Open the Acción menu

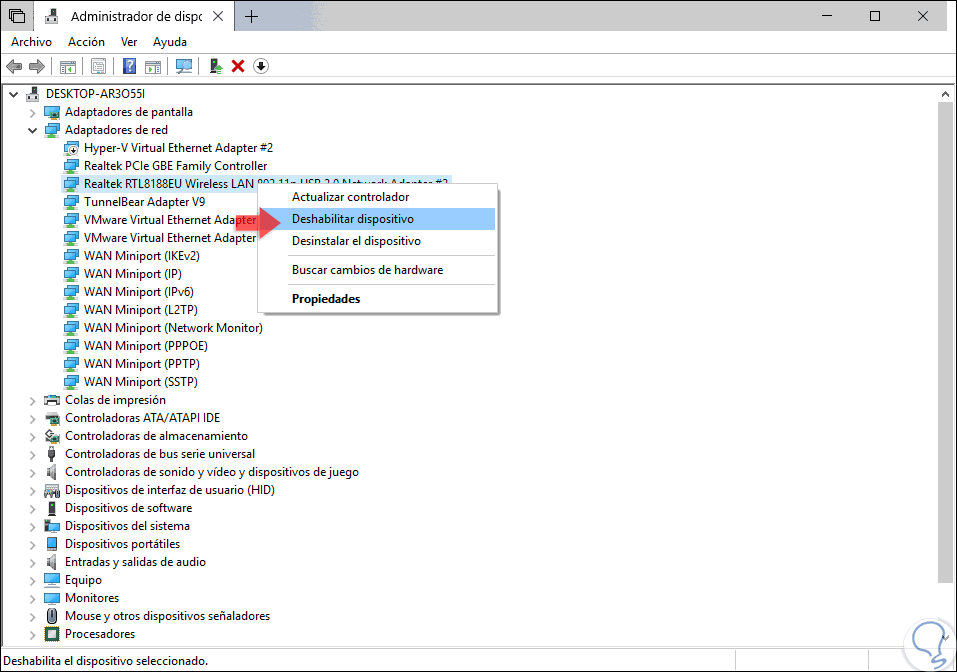coord(86,41)
